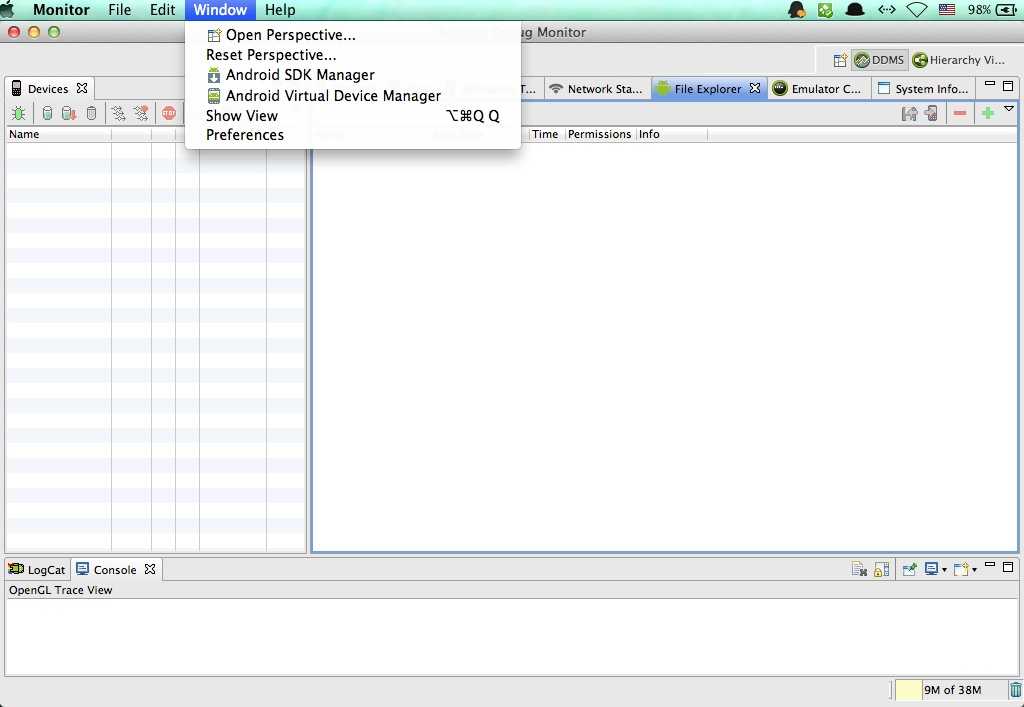Click Update Heap icon in Devices toolbar
The image size is (1024, 707).
point(47,114)
